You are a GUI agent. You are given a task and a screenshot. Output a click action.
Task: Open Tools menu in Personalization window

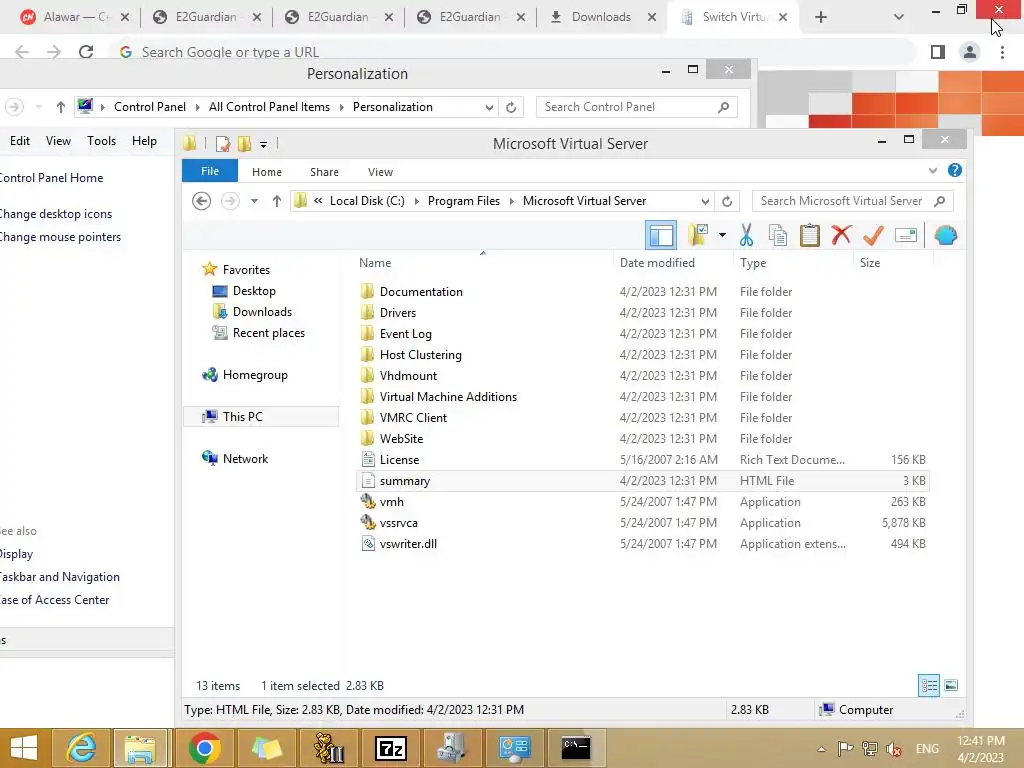point(101,141)
